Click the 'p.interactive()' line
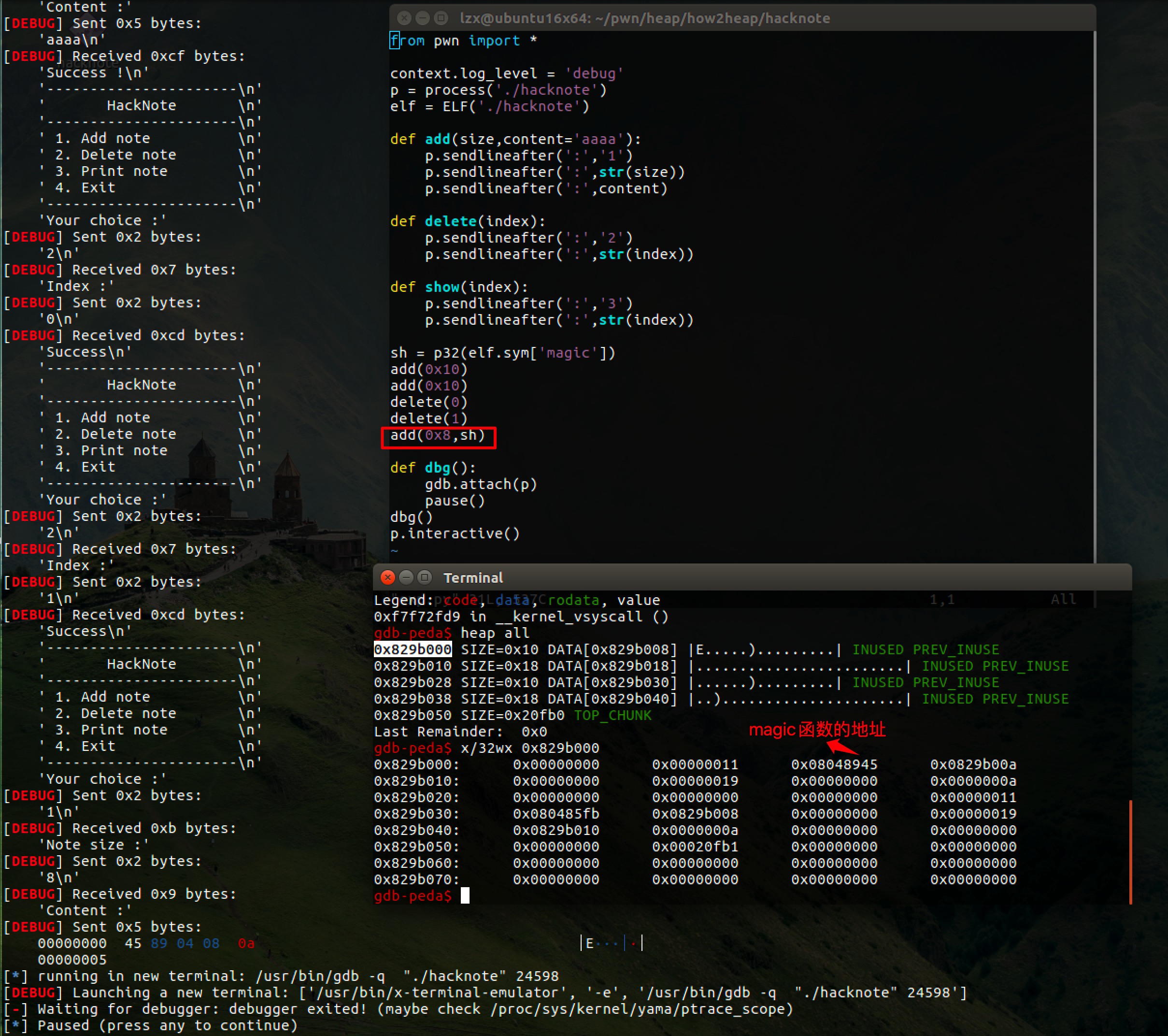The width and height of the screenshot is (1168, 1036). [455, 533]
